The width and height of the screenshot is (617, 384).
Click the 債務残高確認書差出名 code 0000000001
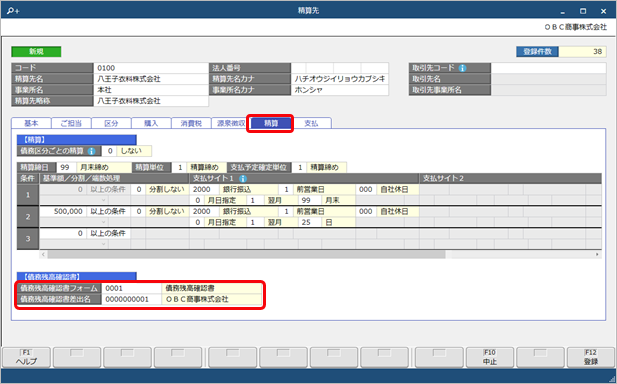pyautogui.click(x=131, y=299)
